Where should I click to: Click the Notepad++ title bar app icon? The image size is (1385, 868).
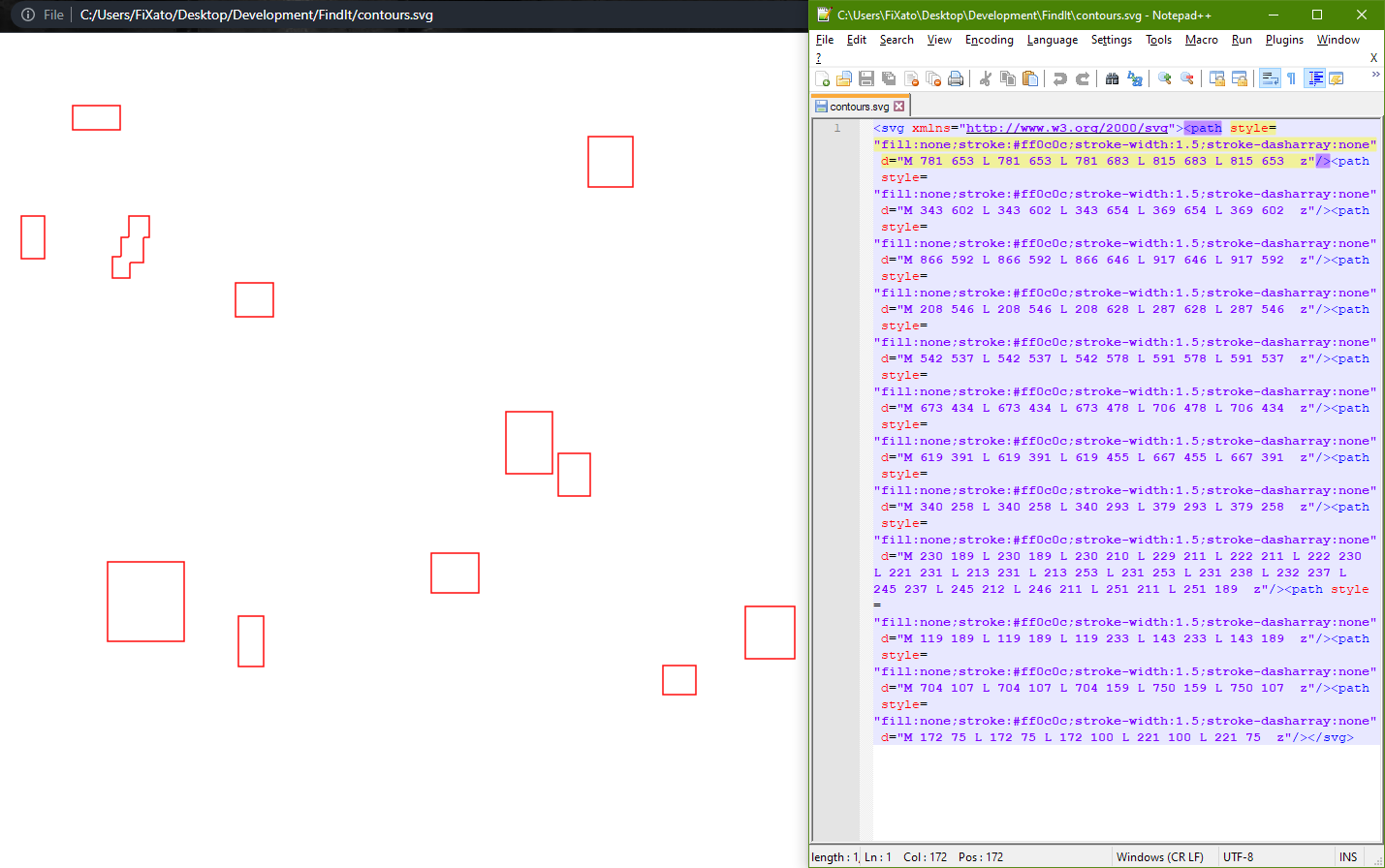[824, 15]
